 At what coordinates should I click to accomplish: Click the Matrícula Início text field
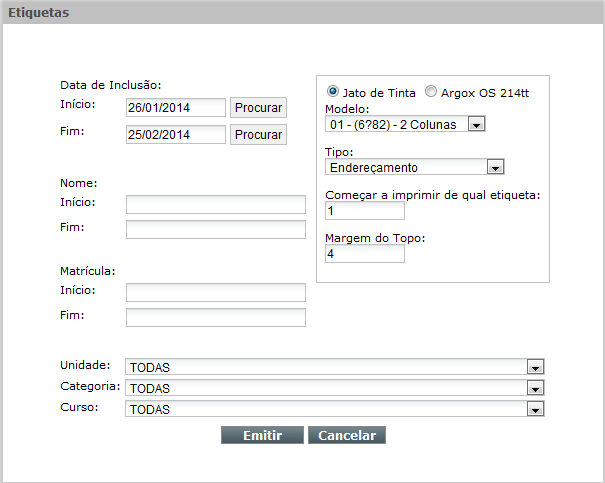216,292
